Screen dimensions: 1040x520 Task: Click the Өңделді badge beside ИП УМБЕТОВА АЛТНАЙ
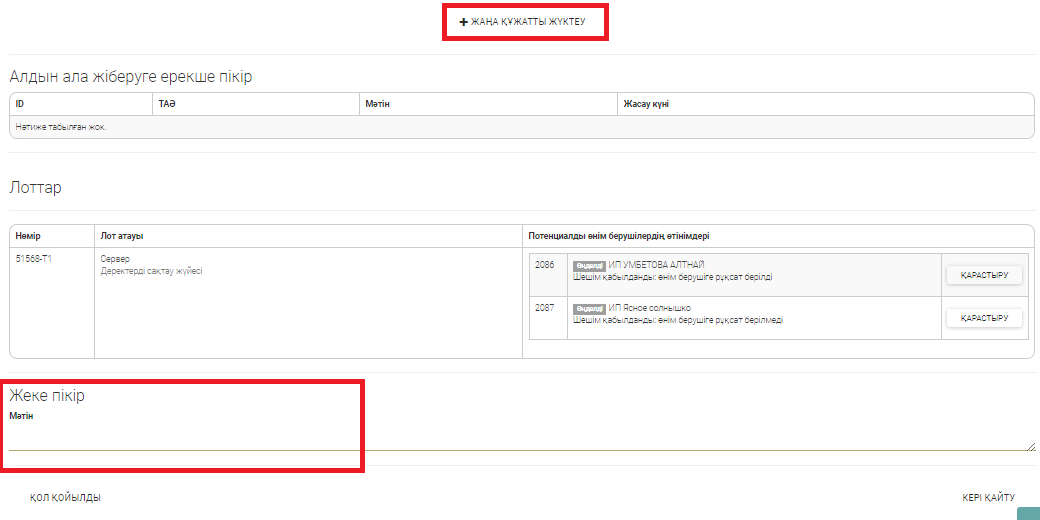pyautogui.click(x=589, y=266)
